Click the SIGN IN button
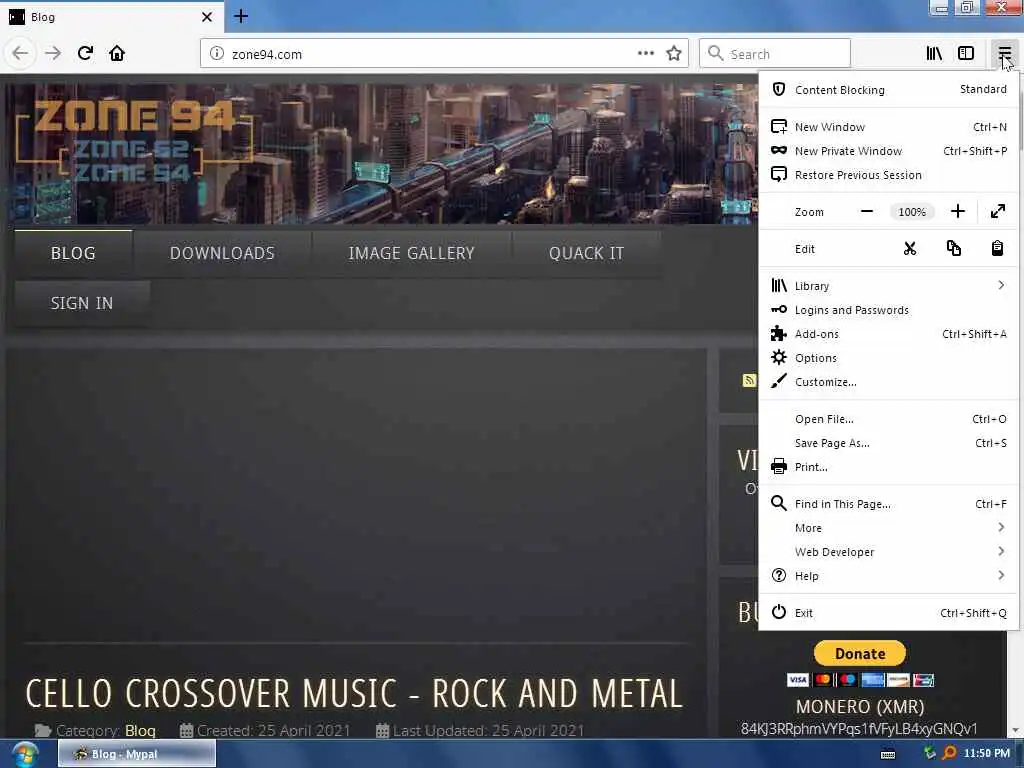The height and width of the screenshot is (768, 1024). 82,304
